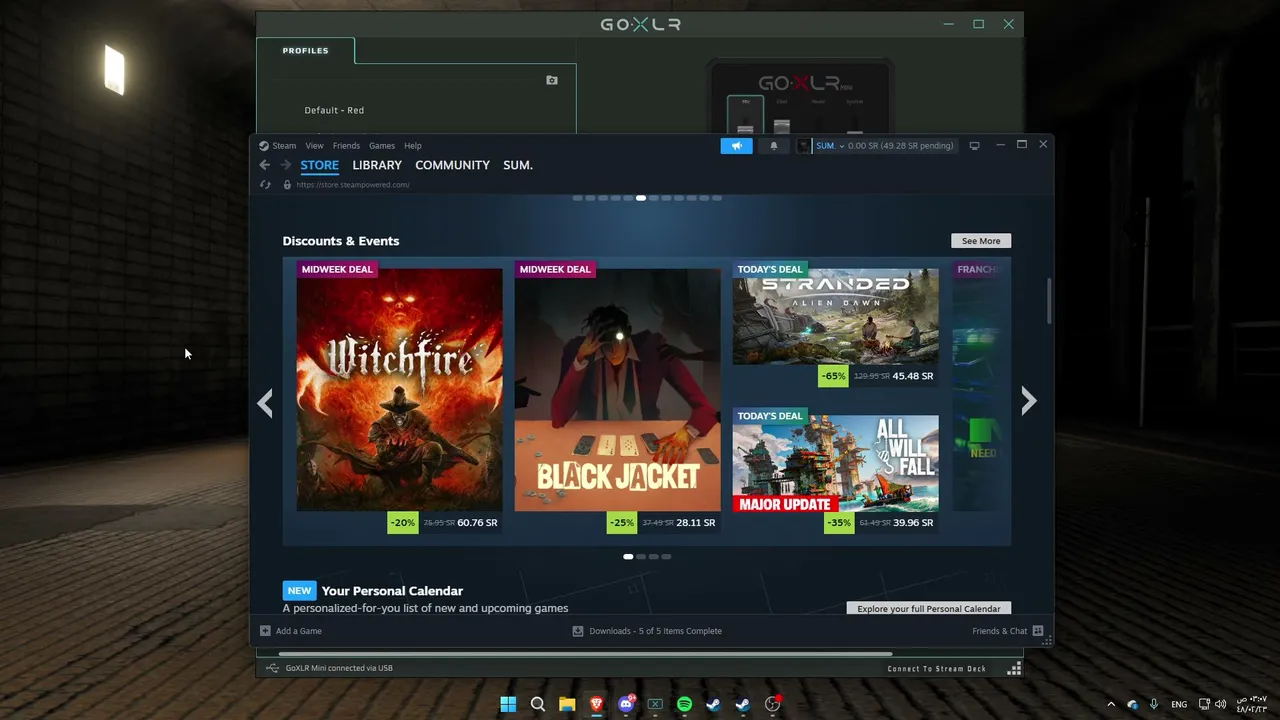Expand the SUM. account dropdown

(x=841, y=146)
